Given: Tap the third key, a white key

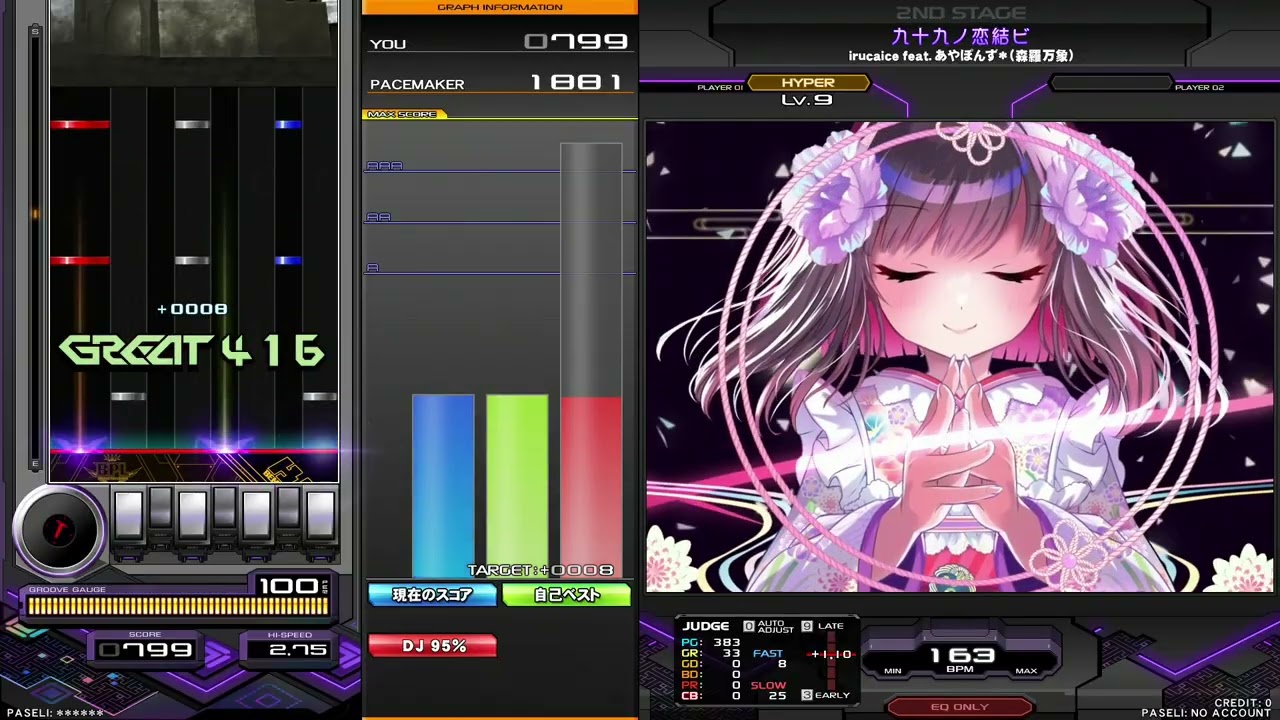Looking at the screenshot, I should pyautogui.click(x=192, y=516).
